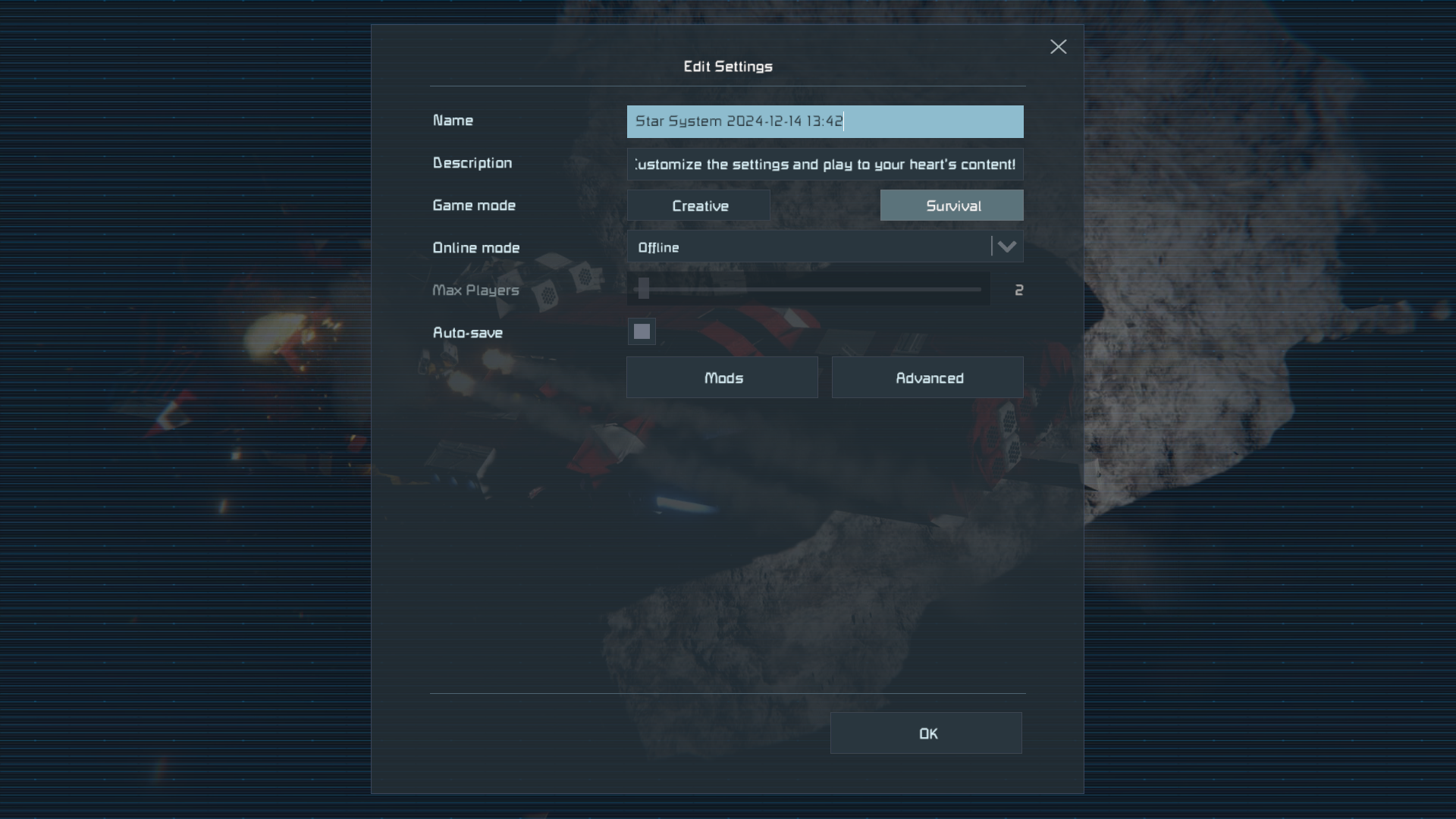
Task: Select Creative game mode
Action: click(x=698, y=206)
